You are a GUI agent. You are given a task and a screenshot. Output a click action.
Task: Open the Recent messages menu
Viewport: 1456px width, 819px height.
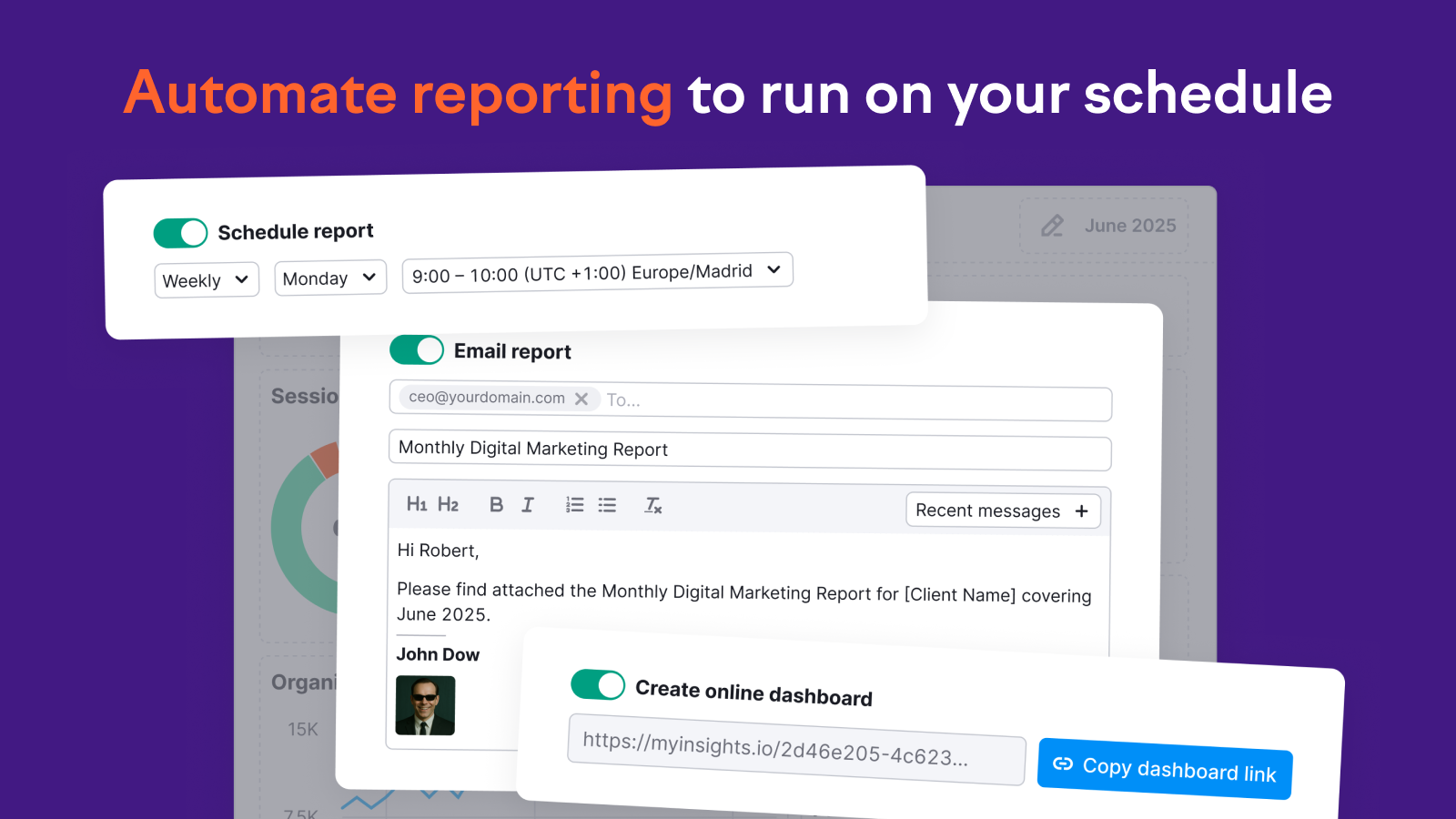point(1002,511)
